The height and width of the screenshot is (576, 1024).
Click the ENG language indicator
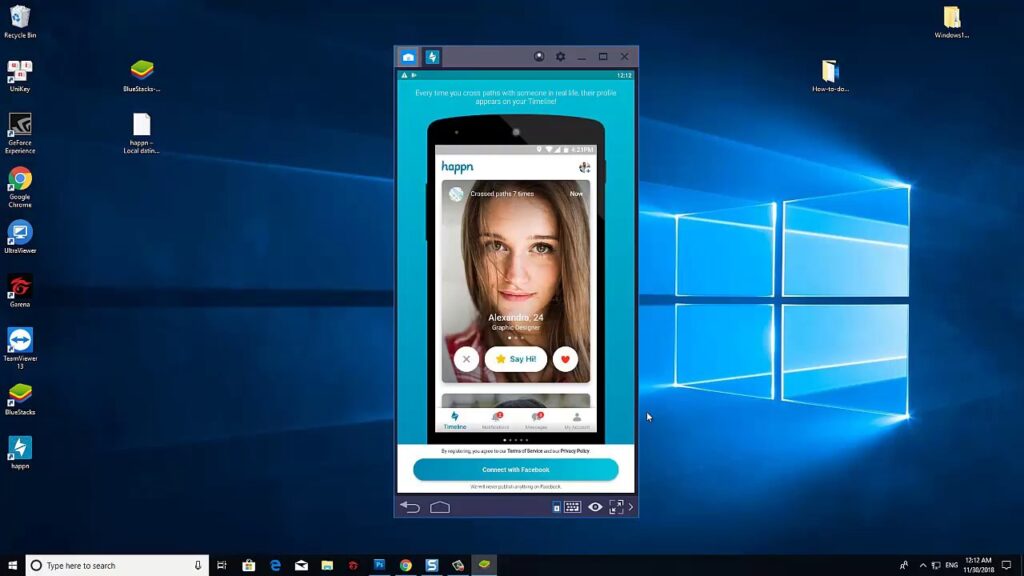coord(952,566)
